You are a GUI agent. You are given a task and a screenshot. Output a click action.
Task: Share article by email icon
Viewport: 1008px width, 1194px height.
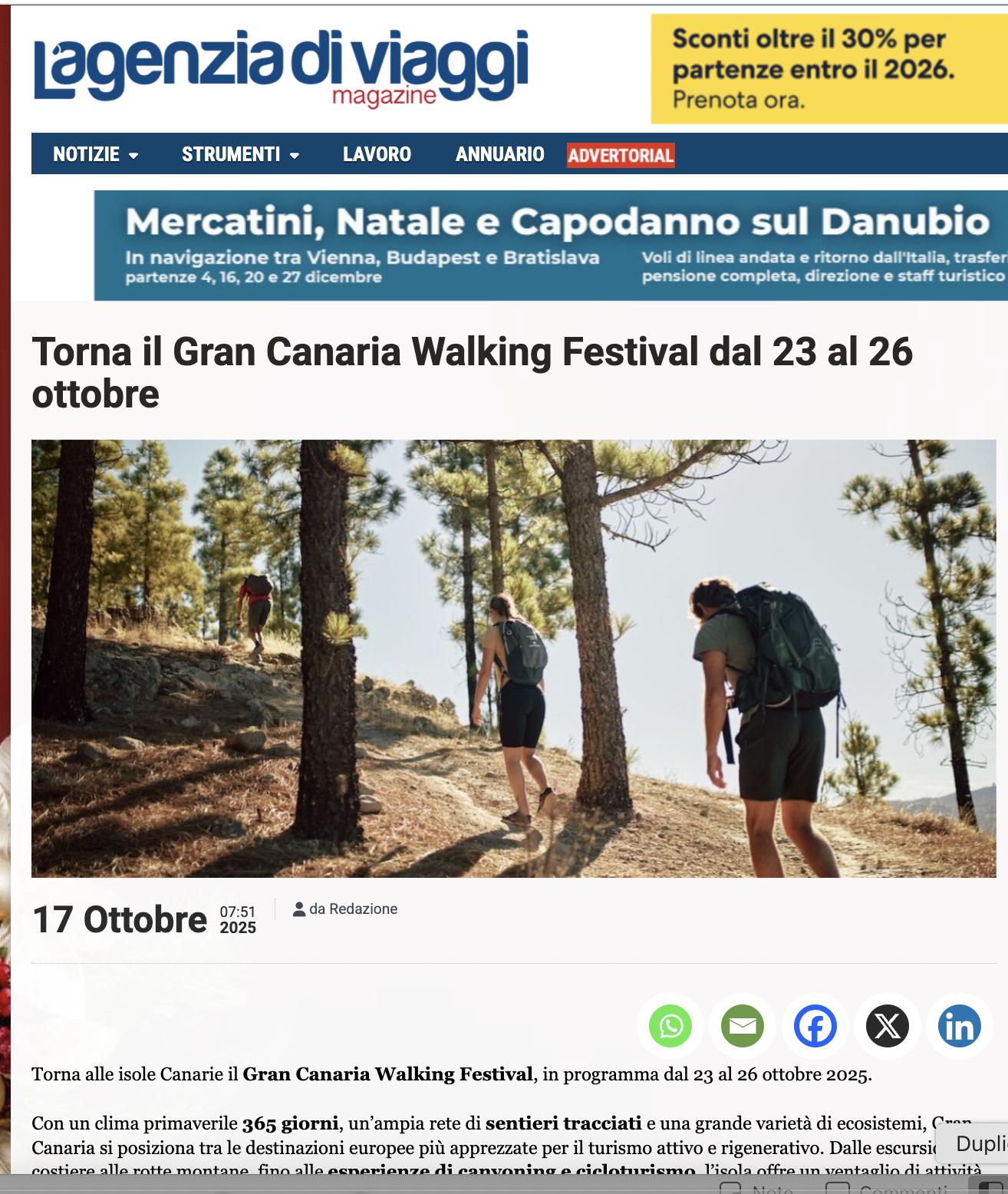[x=743, y=1026]
